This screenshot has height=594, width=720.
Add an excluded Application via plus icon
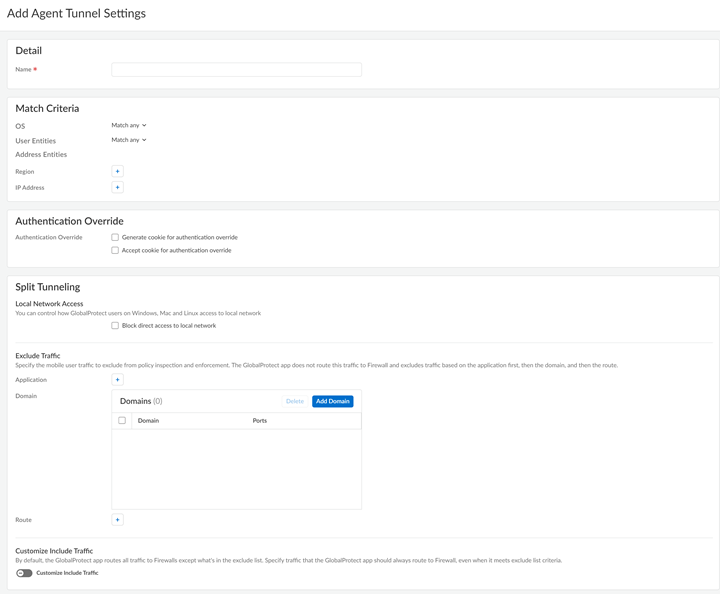[x=117, y=380]
